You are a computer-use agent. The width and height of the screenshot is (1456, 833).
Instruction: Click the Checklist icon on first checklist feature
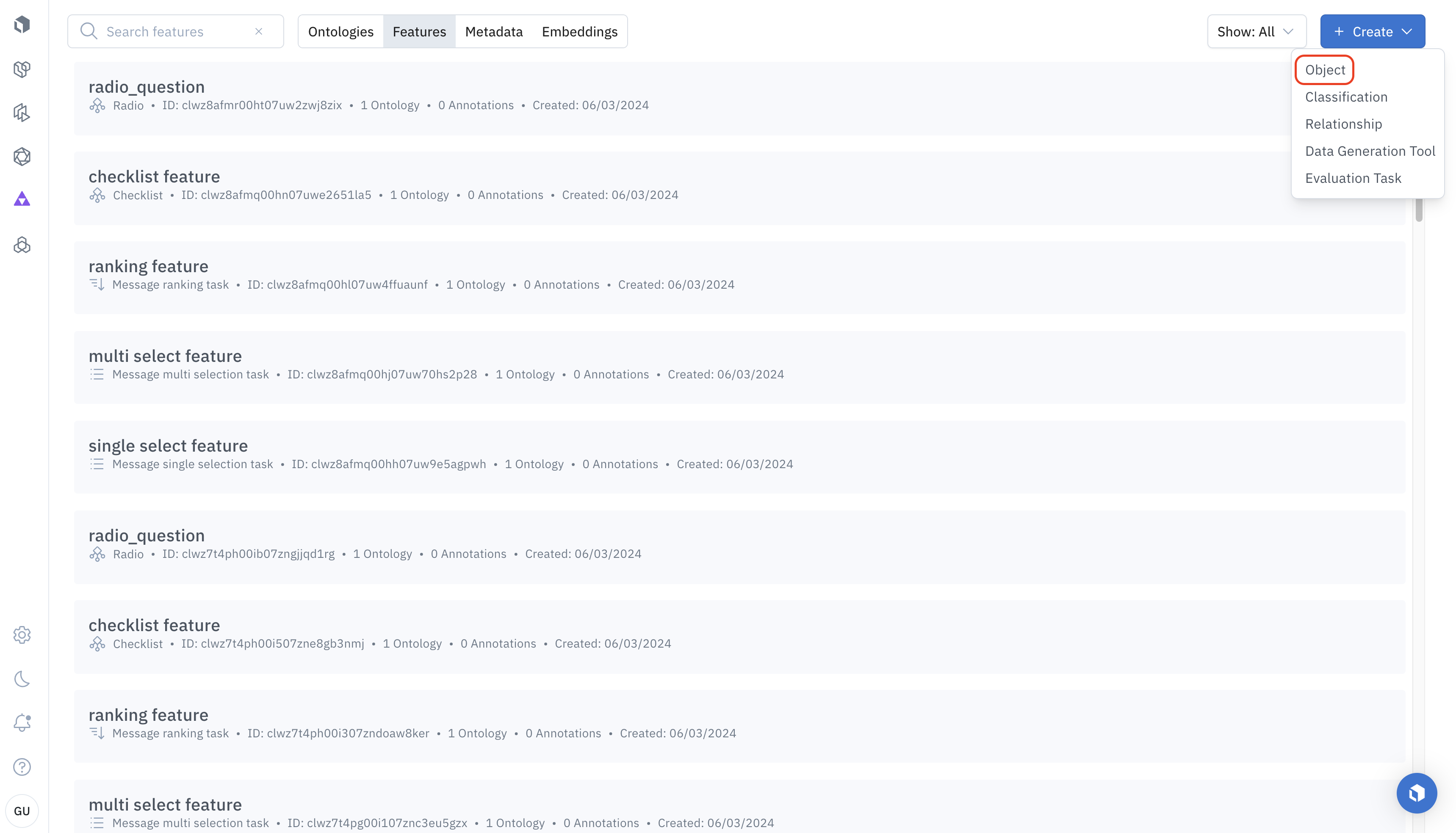(97, 195)
